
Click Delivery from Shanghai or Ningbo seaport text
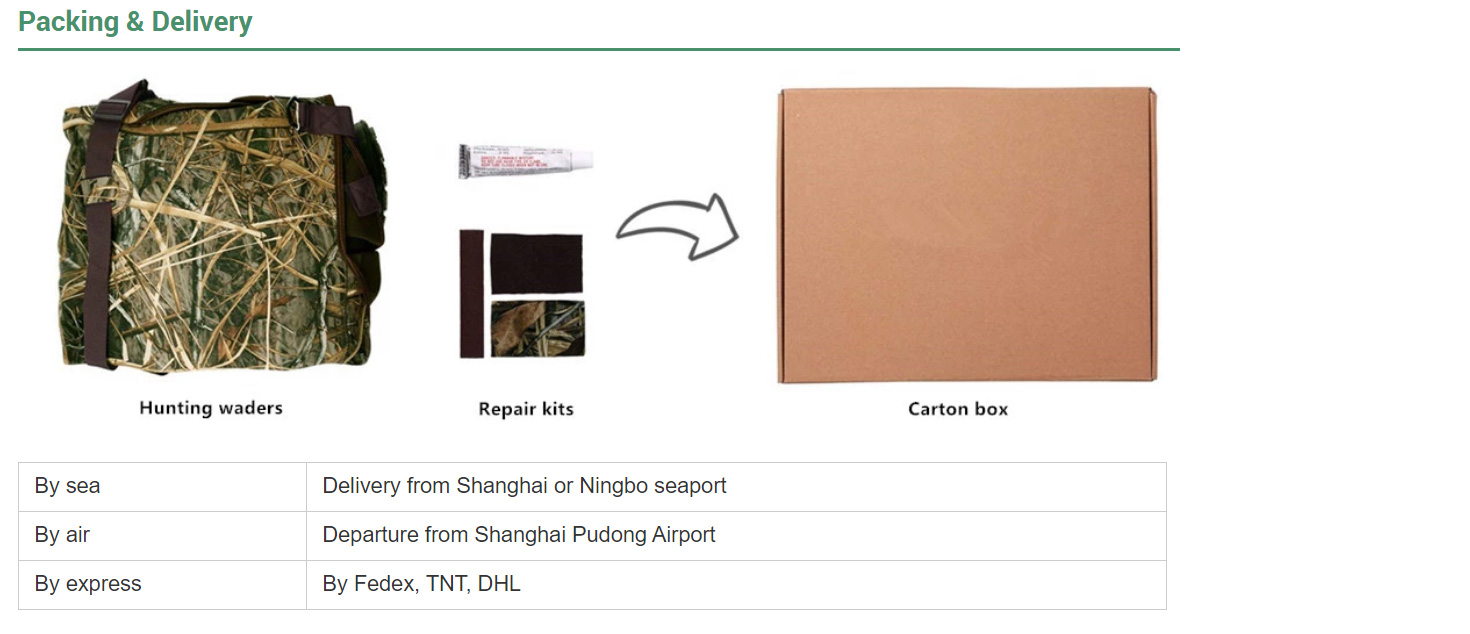click(x=524, y=487)
